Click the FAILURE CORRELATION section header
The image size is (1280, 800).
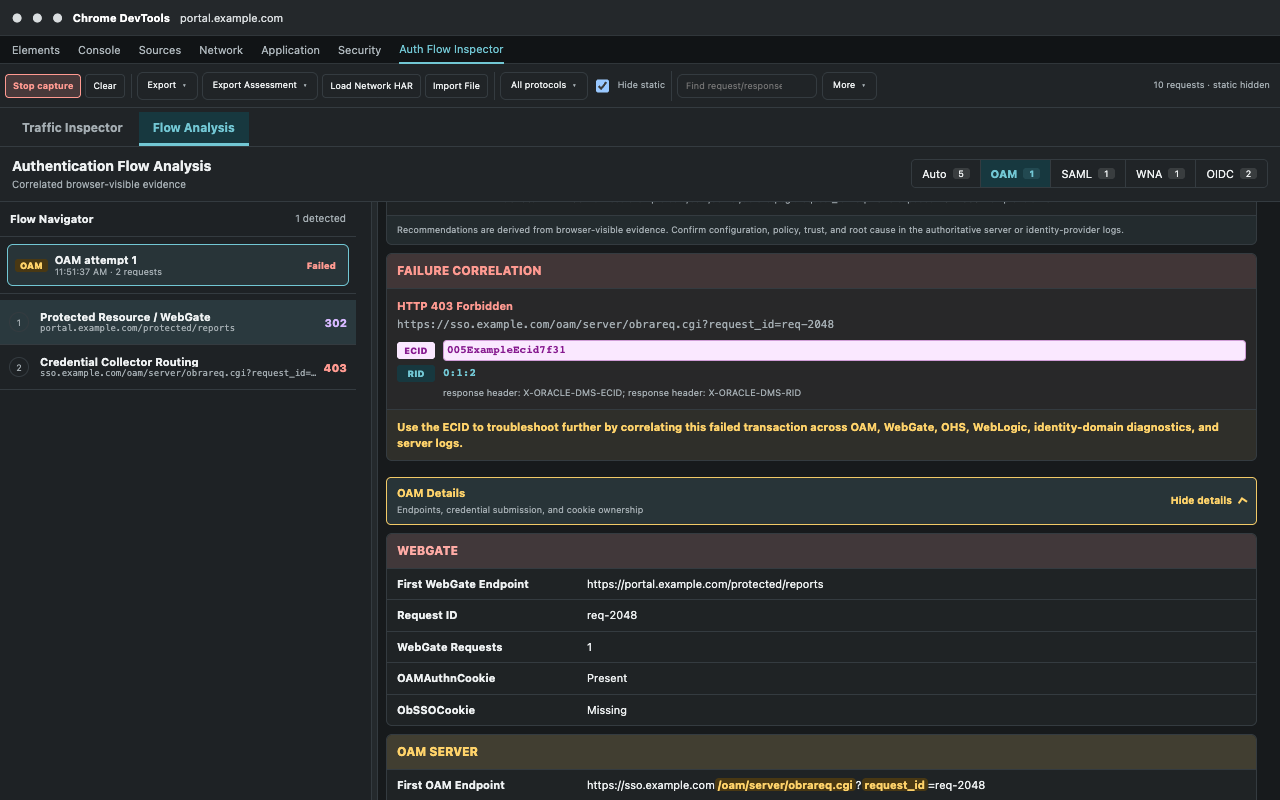pos(821,271)
